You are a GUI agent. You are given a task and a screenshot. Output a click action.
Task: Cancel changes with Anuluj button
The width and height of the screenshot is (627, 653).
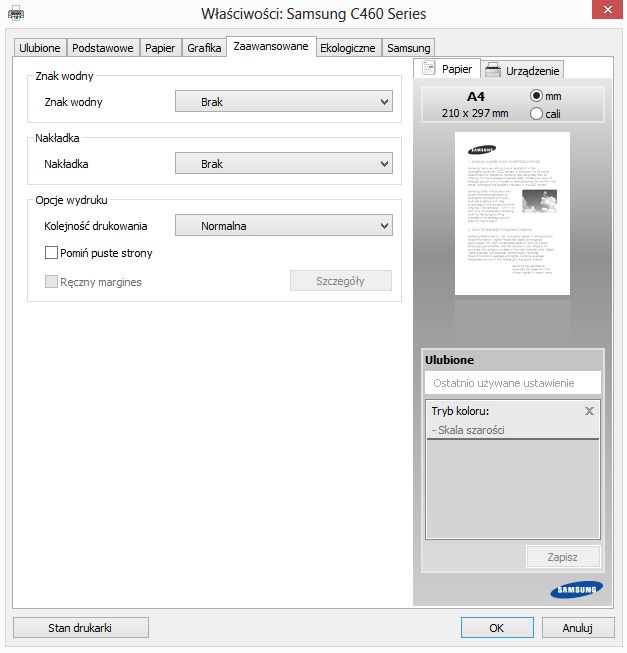tap(578, 628)
